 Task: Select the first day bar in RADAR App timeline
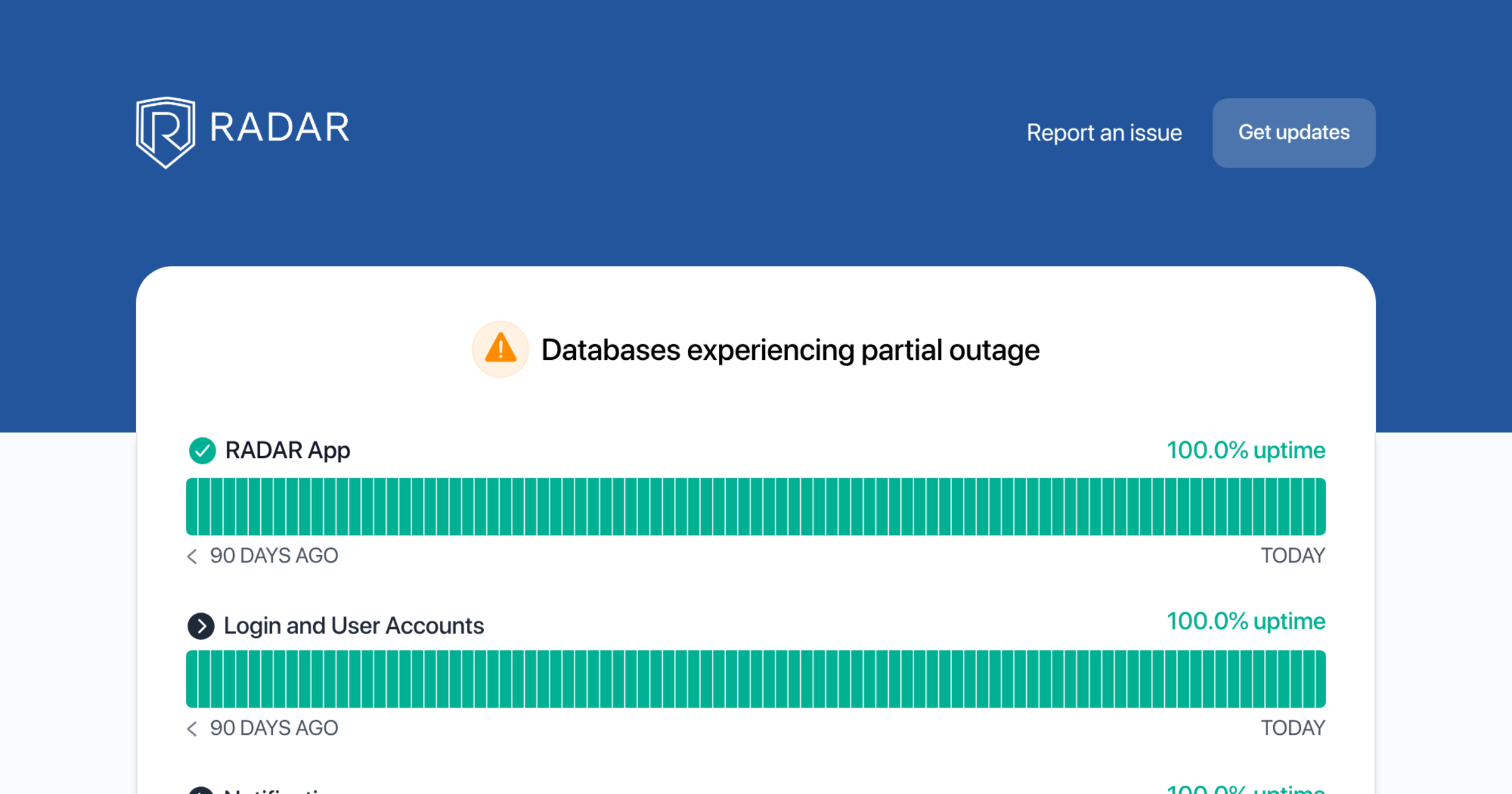(192, 507)
